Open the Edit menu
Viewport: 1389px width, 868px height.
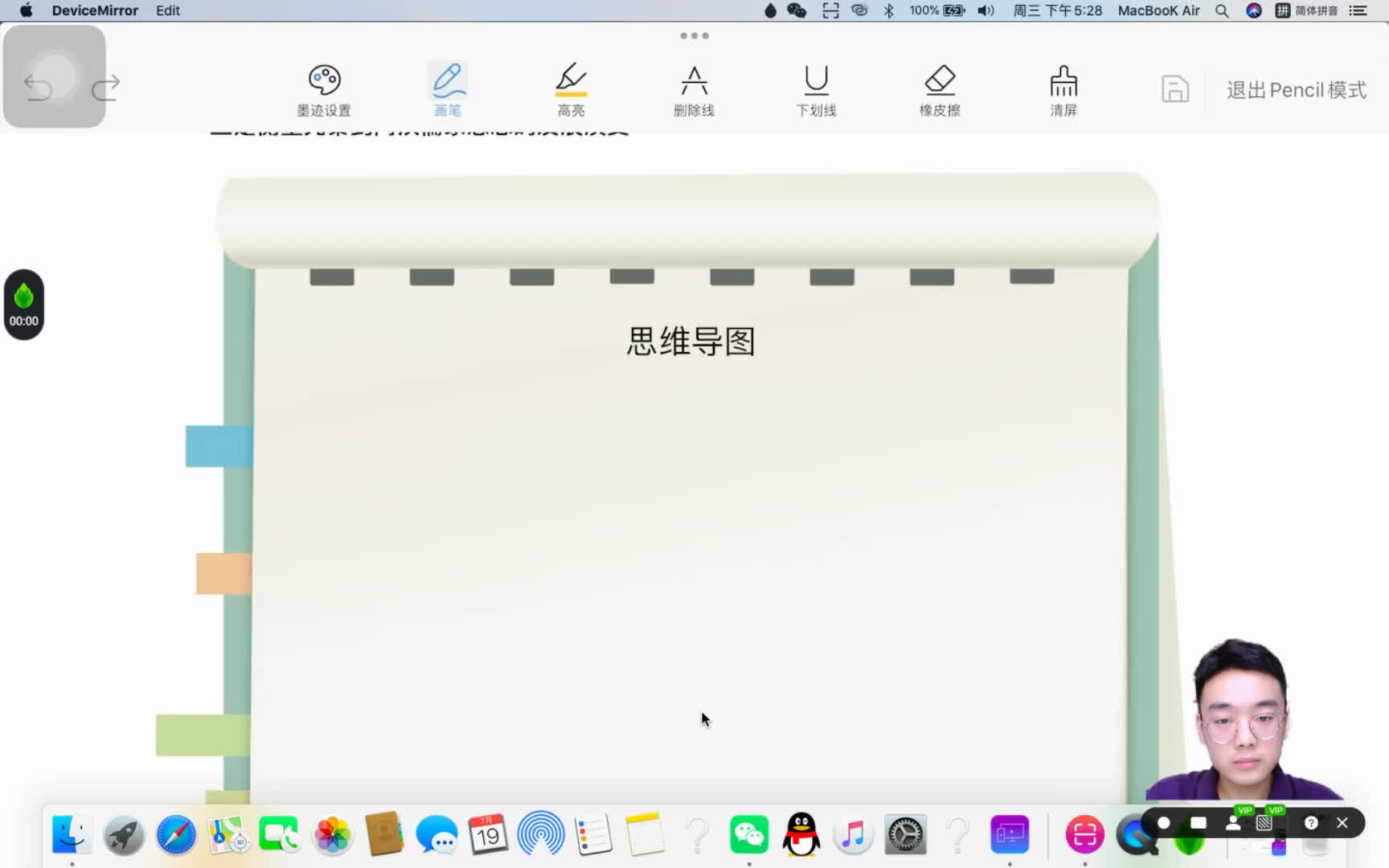coord(167,10)
